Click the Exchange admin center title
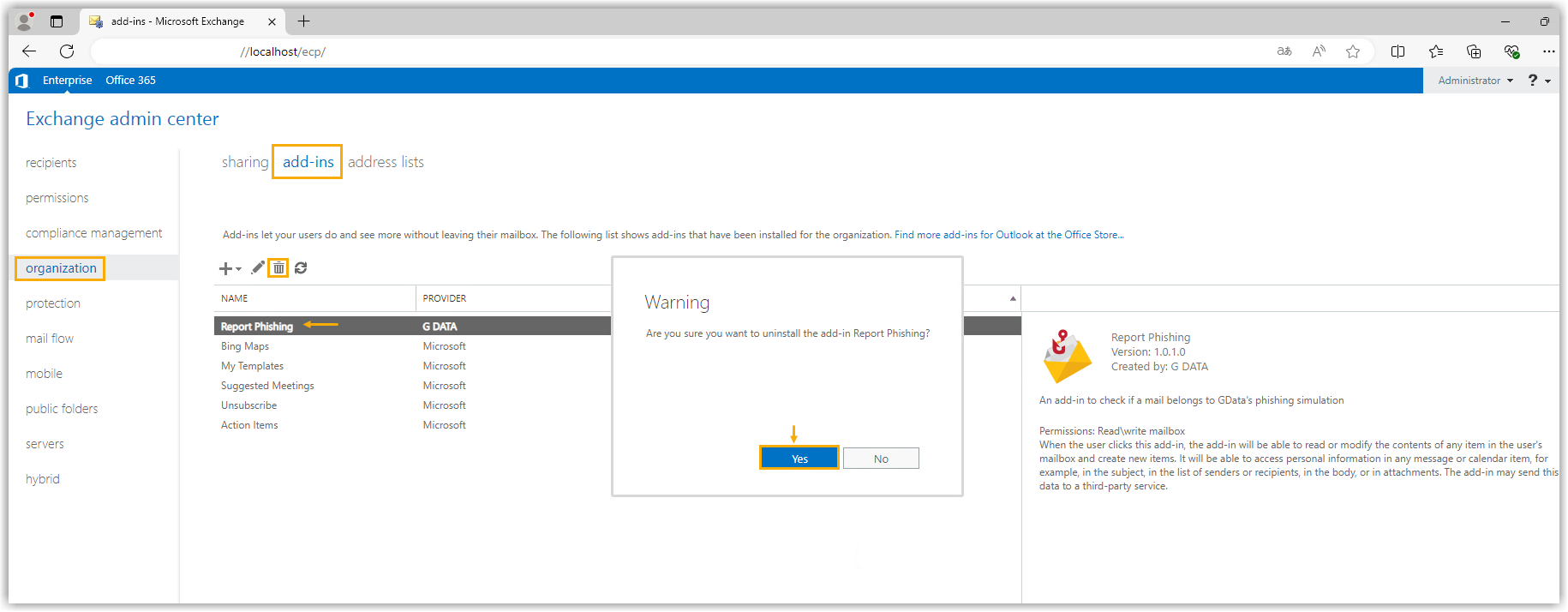 [x=123, y=119]
